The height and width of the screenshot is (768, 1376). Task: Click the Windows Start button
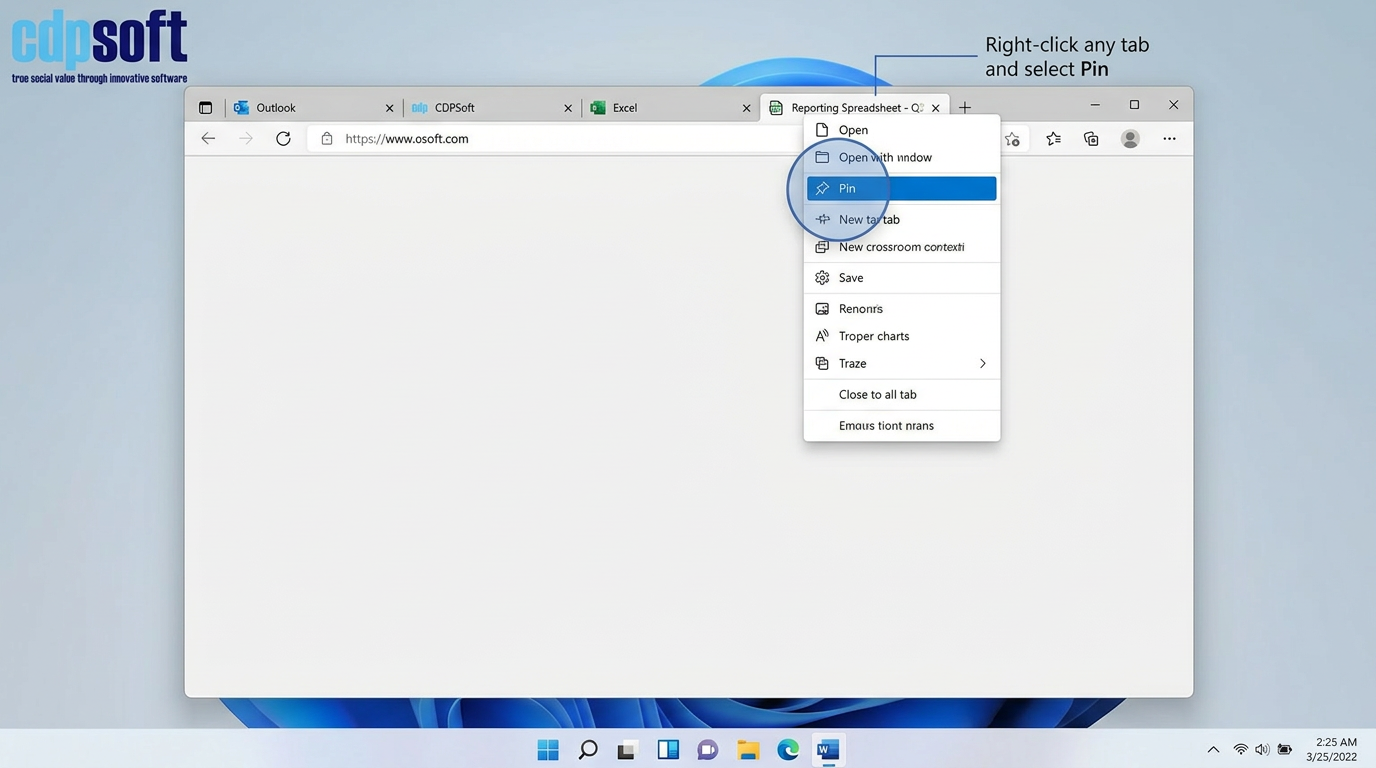click(x=548, y=750)
